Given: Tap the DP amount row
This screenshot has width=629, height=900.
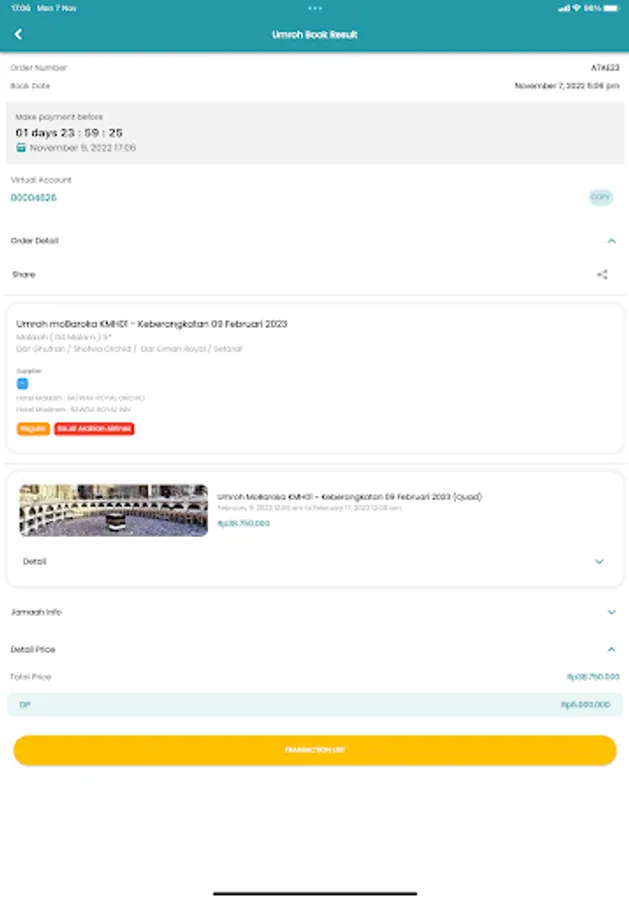Looking at the screenshot, I should 314,704.
